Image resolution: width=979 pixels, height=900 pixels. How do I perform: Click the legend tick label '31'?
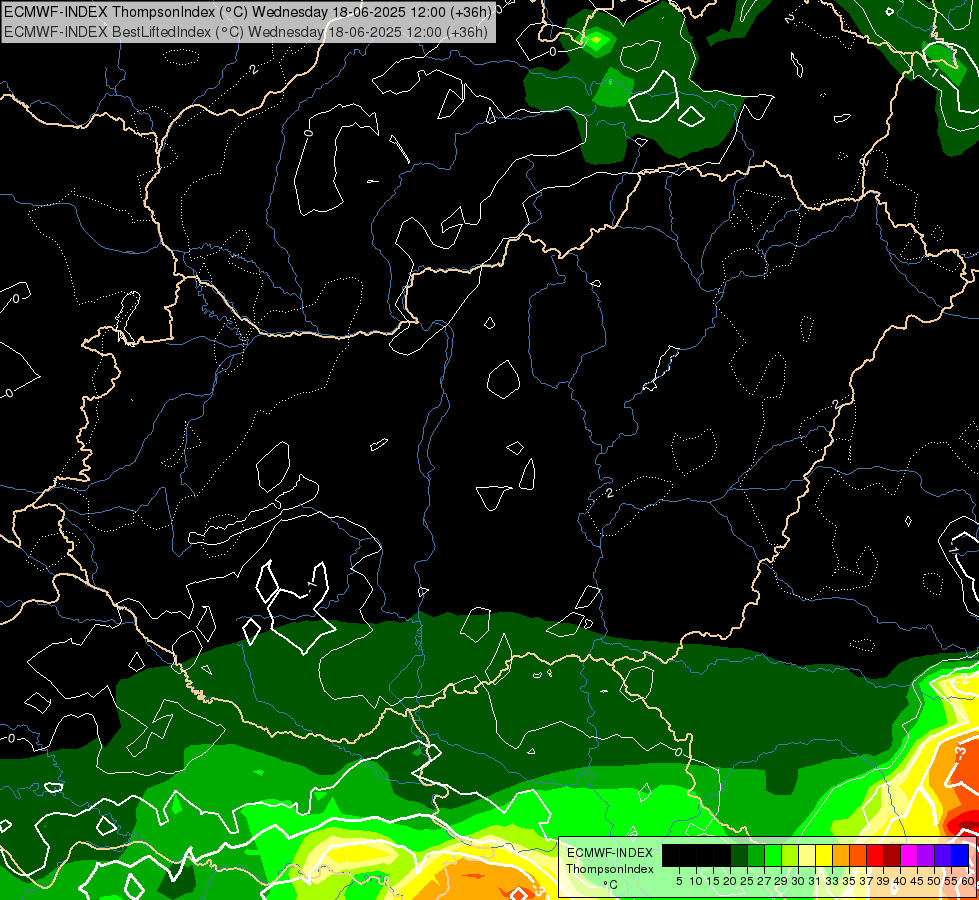[x=815, y=881]
